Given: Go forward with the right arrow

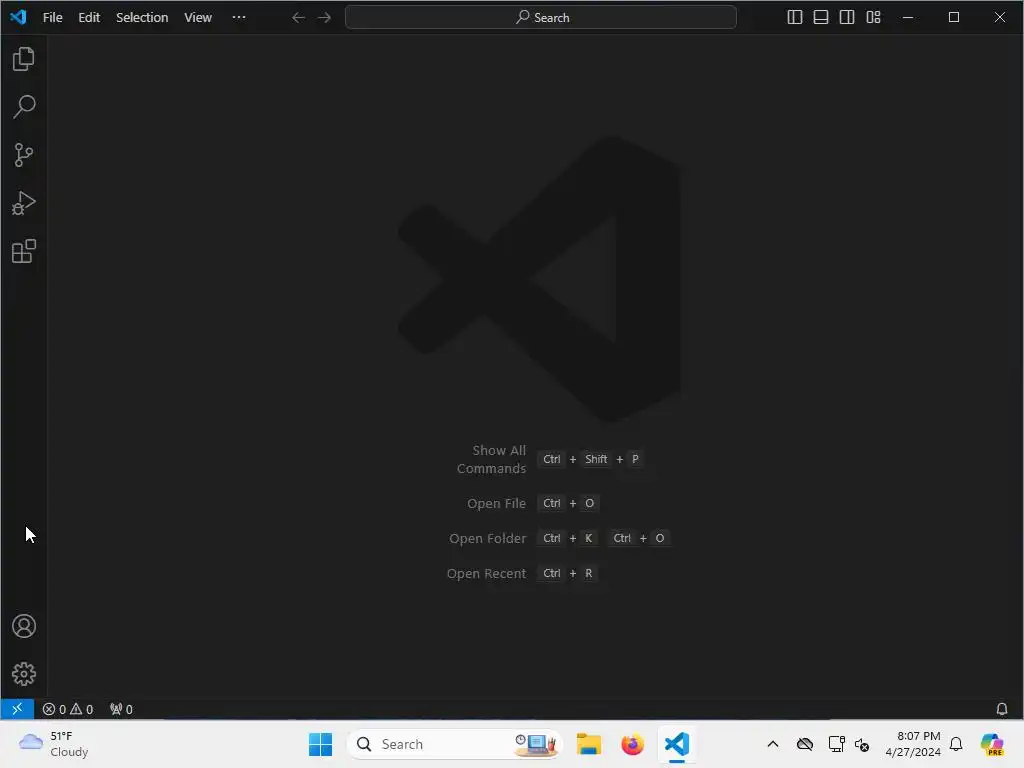Looking at the screenshot, I should click(x=324, y=18).
